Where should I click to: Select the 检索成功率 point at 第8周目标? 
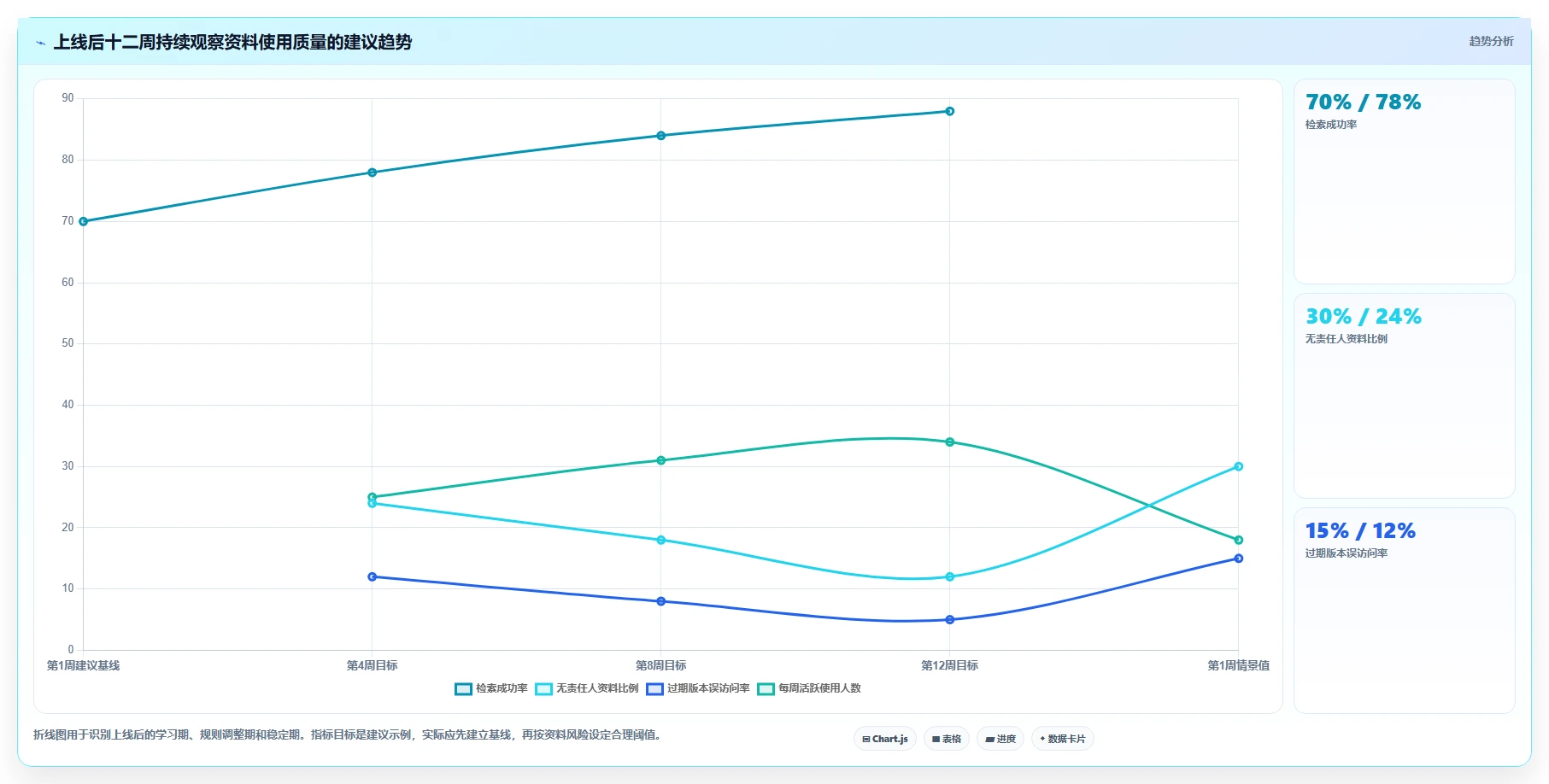(x=661, y=136)
